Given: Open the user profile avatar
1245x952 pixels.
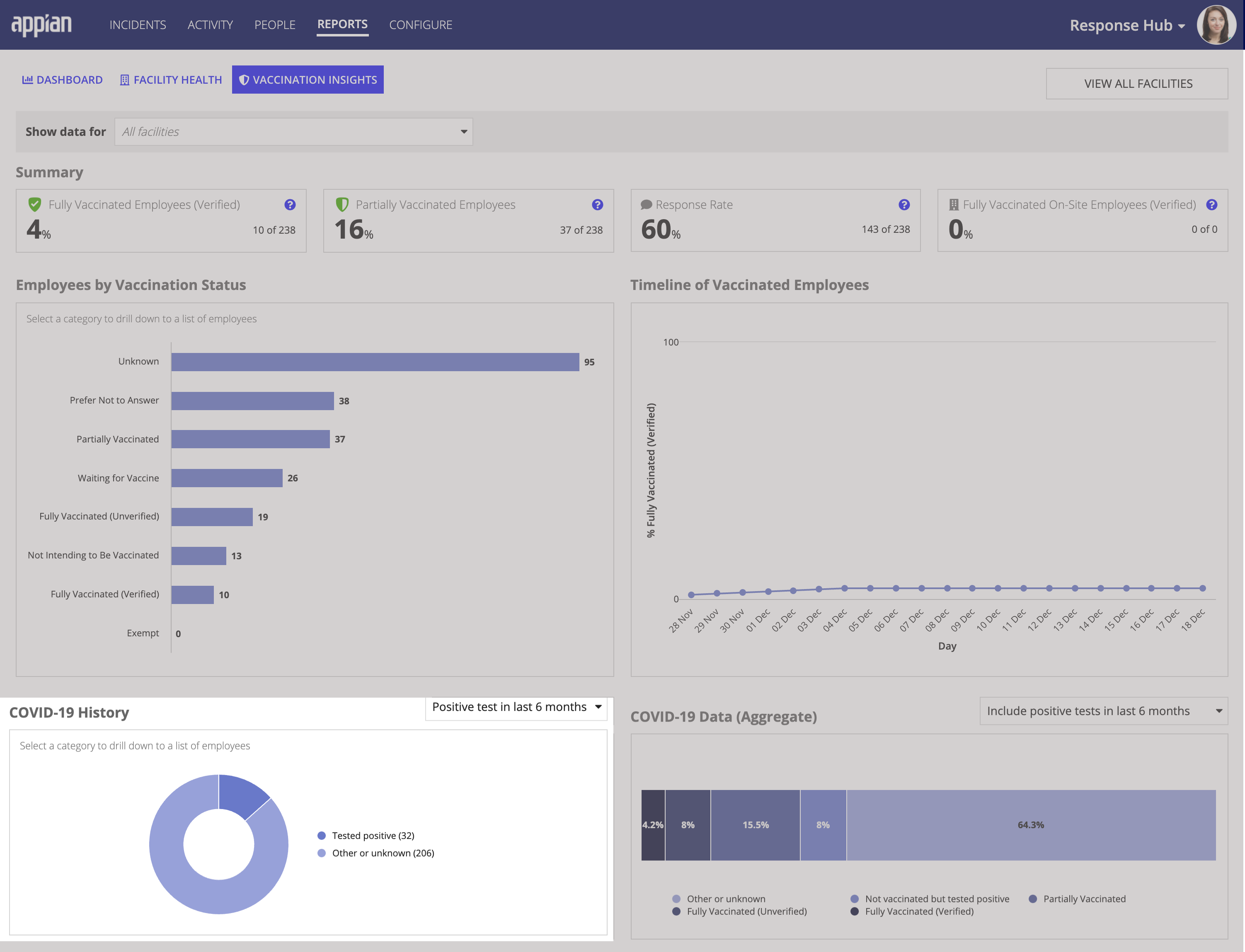Looking at the screenshot, I should pyautogui.click(x=1216, y=25).
